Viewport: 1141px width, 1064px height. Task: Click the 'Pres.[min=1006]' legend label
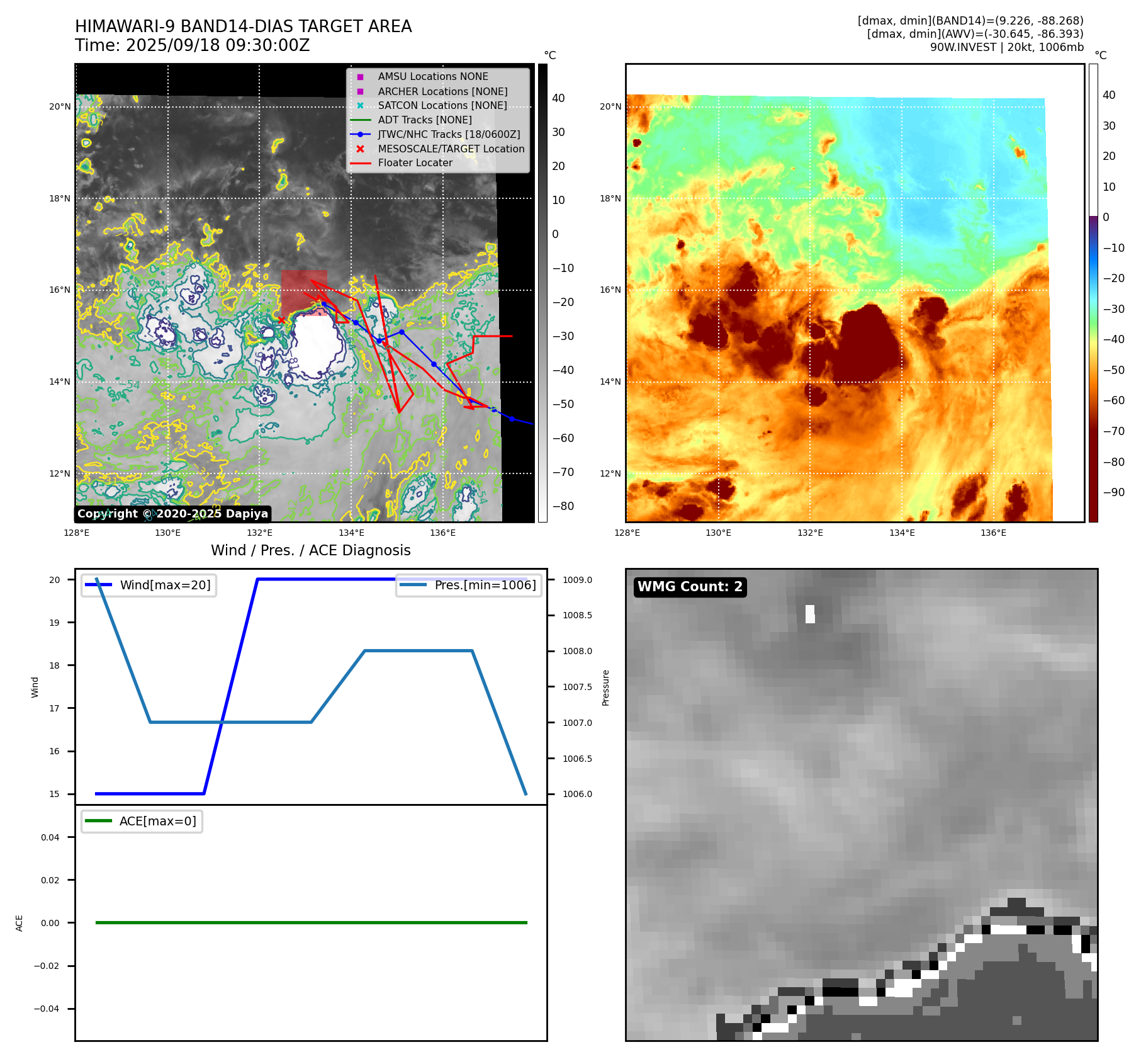[485, 585]
